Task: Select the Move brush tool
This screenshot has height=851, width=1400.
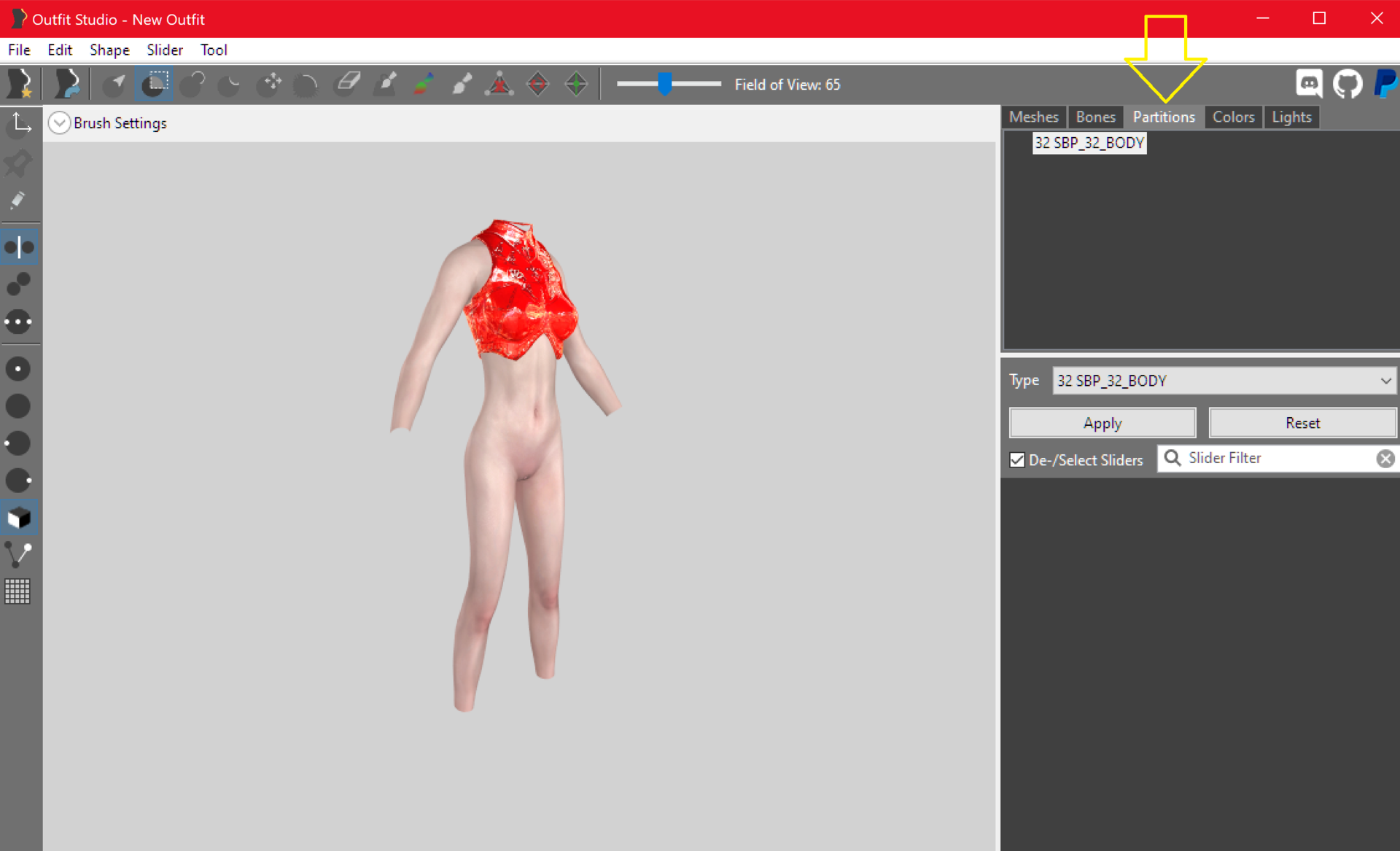Action: click(268, 84)
